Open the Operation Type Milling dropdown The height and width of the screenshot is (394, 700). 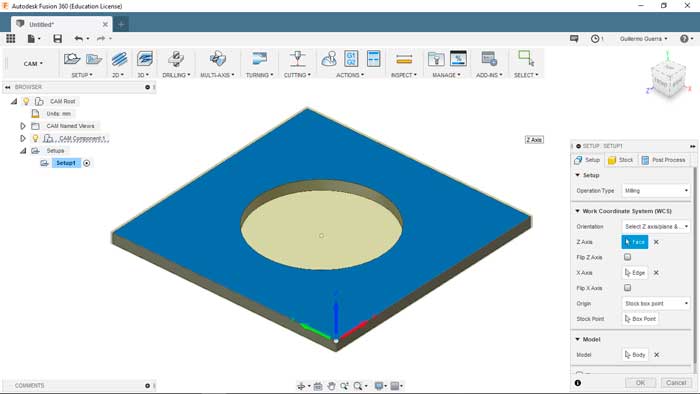coord(656,191)
